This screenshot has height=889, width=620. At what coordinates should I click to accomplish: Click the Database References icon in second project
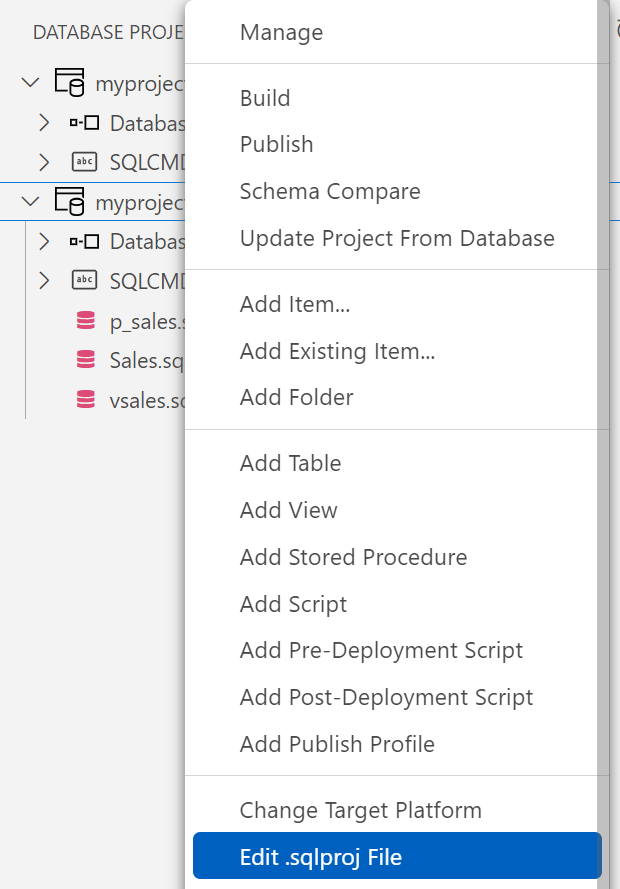click(x=85, y=241)
